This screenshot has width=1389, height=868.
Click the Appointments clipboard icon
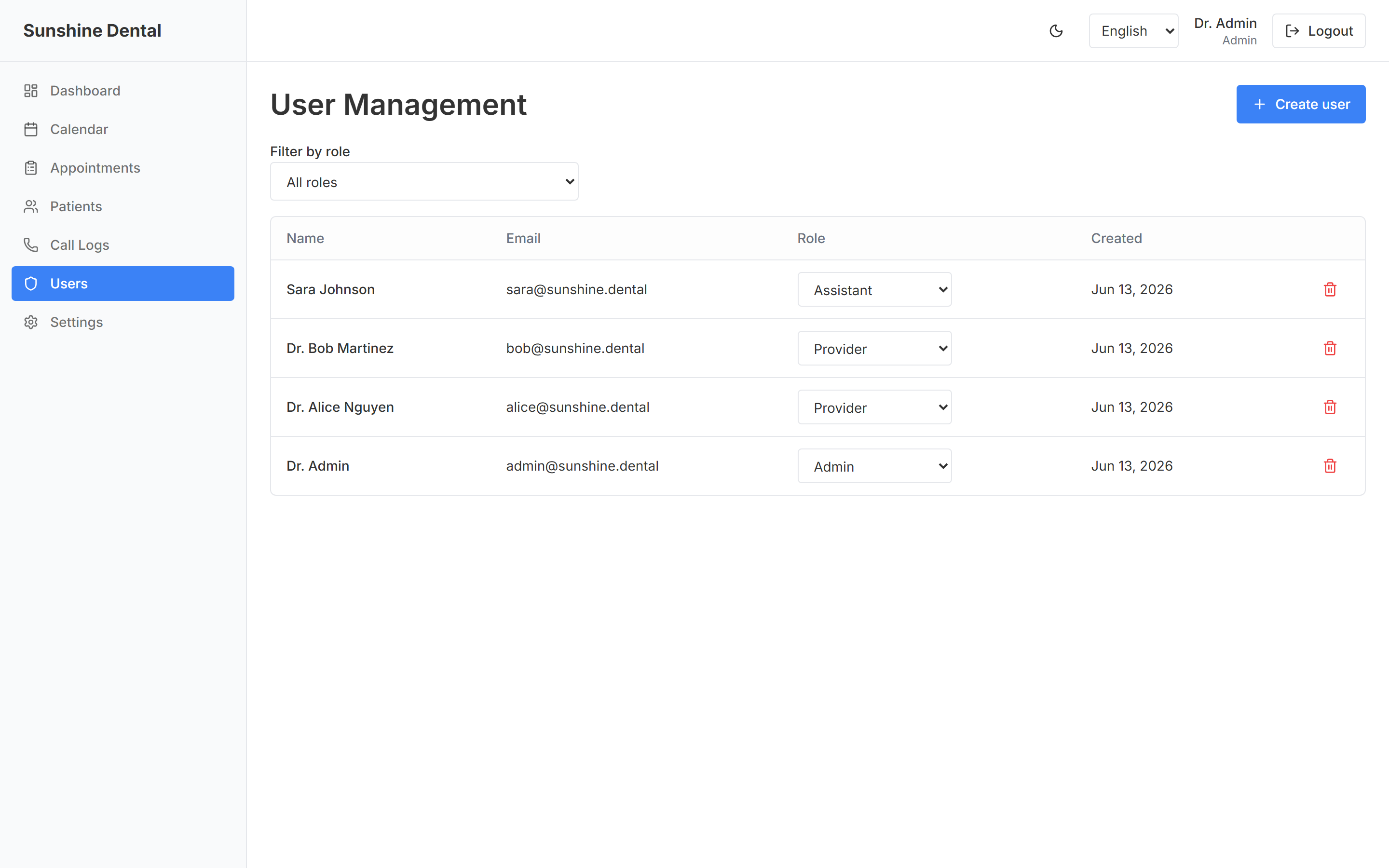(x=31, y=168)
